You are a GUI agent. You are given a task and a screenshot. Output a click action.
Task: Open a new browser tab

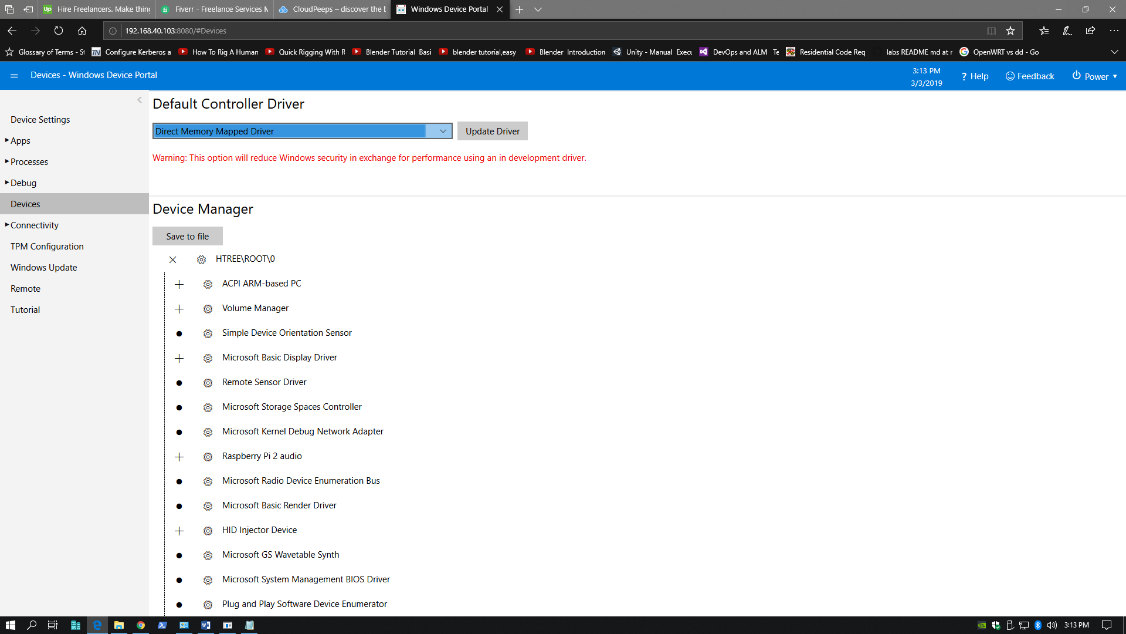point(519,9)
